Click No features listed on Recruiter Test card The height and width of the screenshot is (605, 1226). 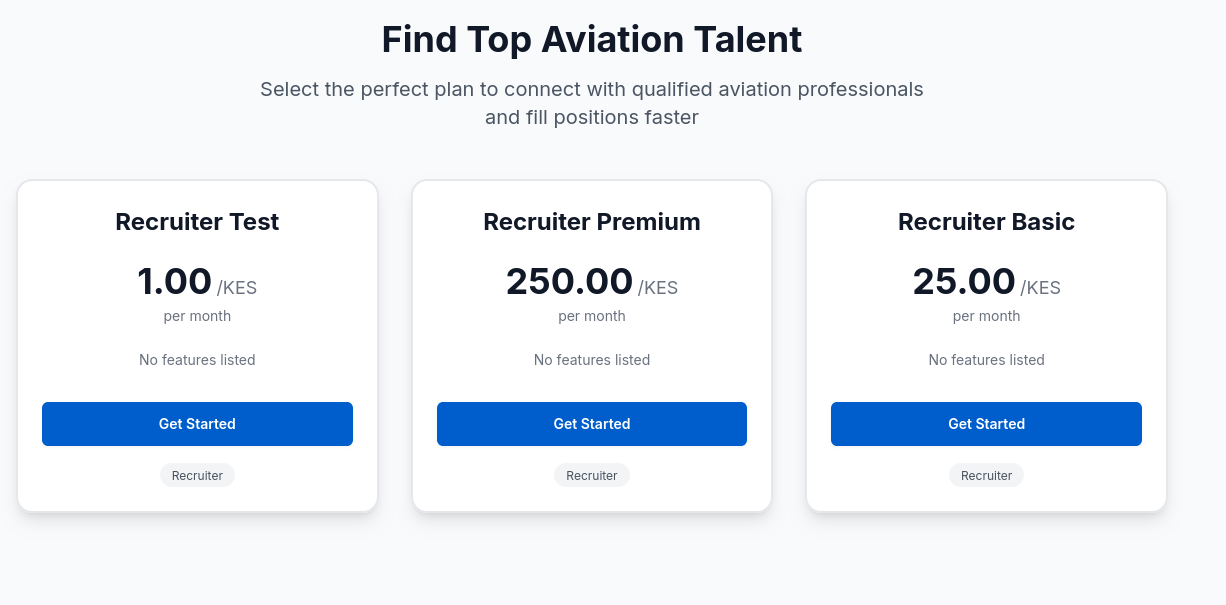[x=197, y=359]
